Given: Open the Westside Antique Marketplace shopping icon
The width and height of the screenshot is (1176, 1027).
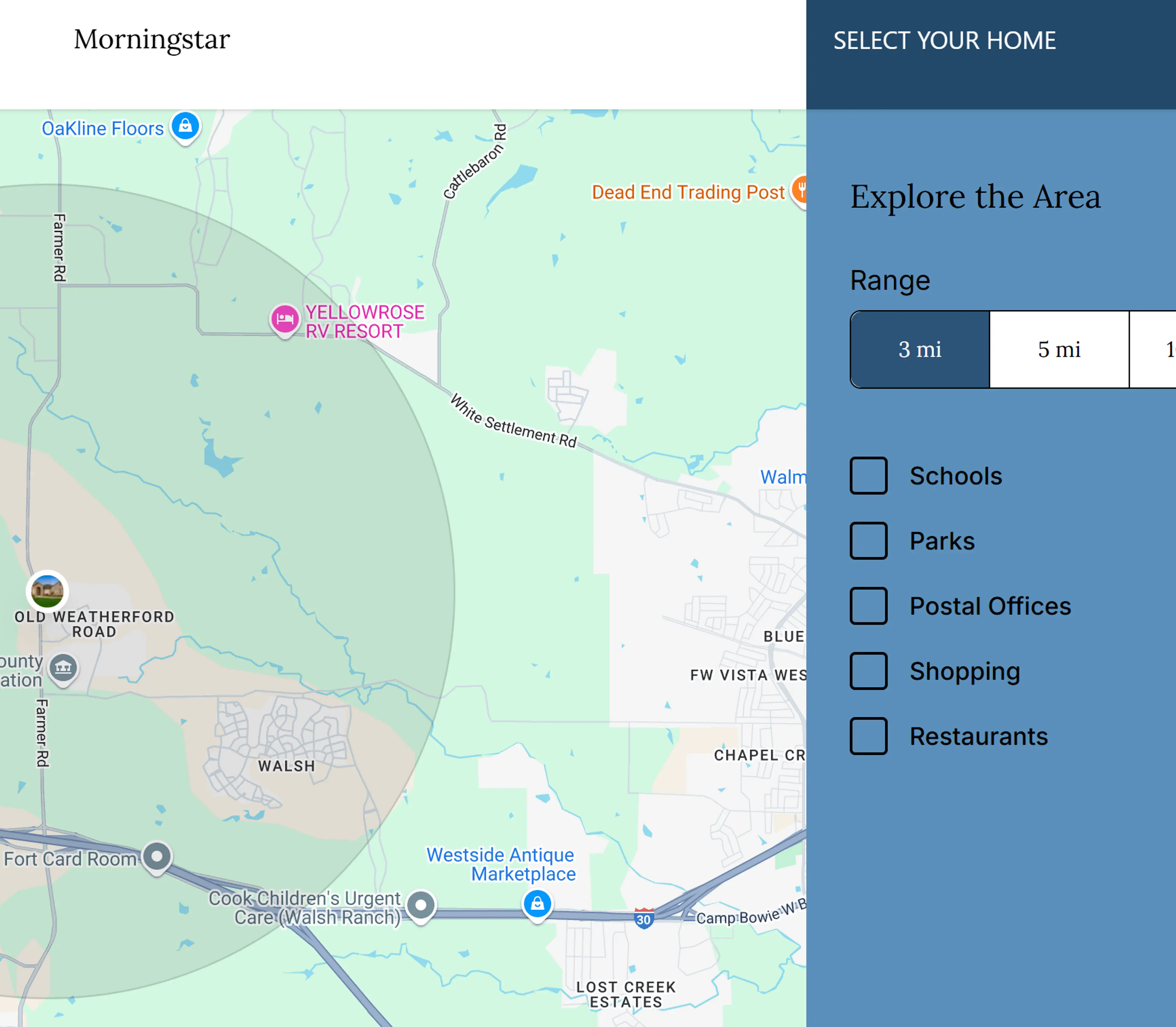Looking at the screenshot, I should tap(537, 904).
